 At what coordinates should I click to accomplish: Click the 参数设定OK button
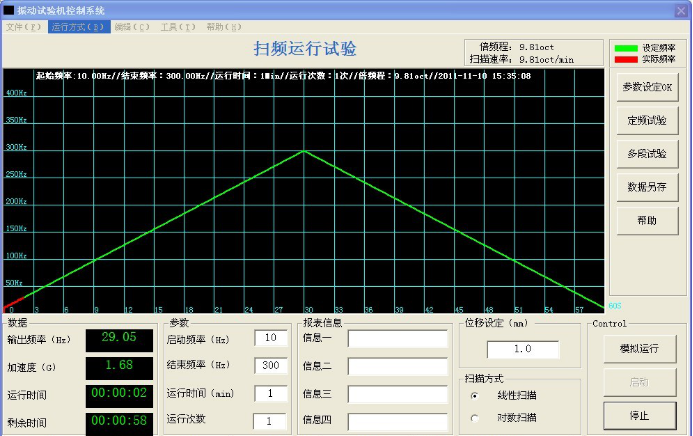646,87
